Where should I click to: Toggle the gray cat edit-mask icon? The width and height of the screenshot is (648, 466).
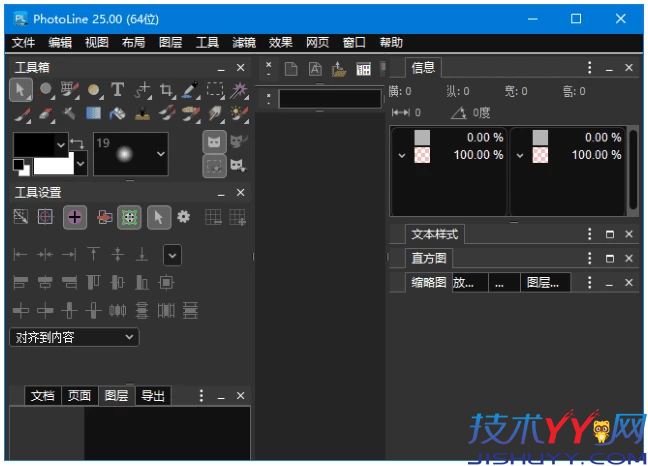click(x=238, y=141)
